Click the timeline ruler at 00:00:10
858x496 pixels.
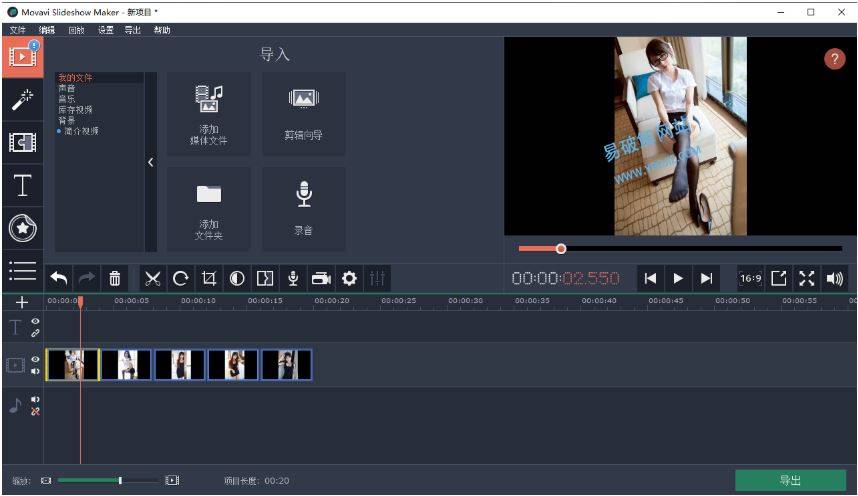pos(198,301)
